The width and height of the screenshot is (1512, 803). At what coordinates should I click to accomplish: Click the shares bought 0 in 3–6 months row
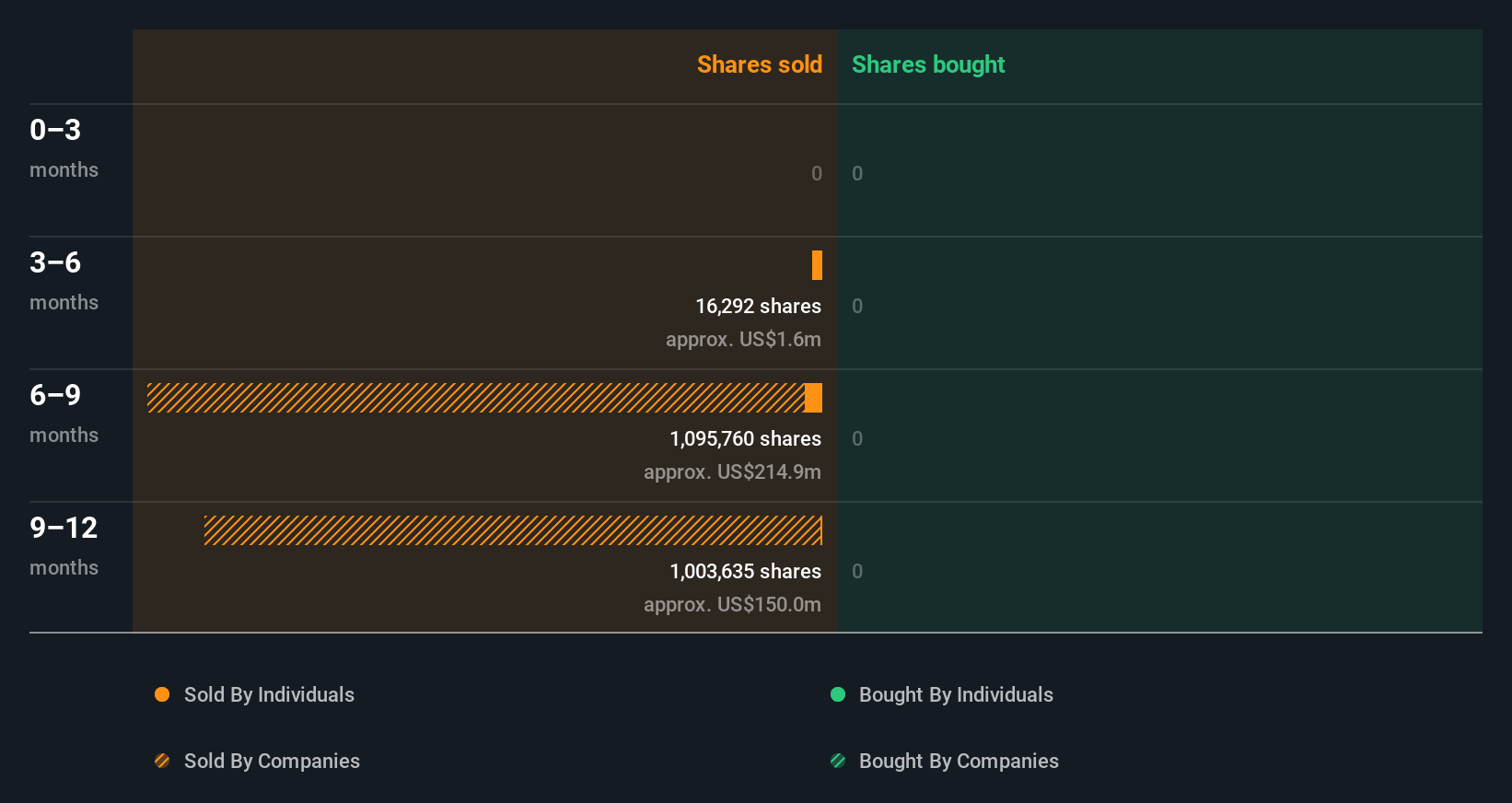pyautogui.click(x=857, y=306)
